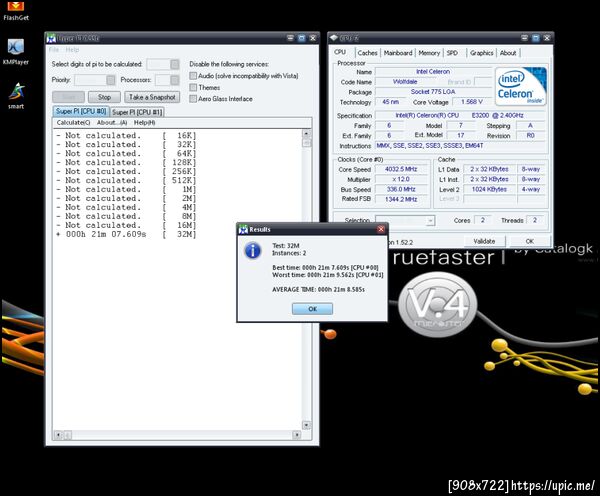Minimize the CPU-Z window
This screenshot has width=600, height=496.
pyautogui.click(x=525, y=38)
